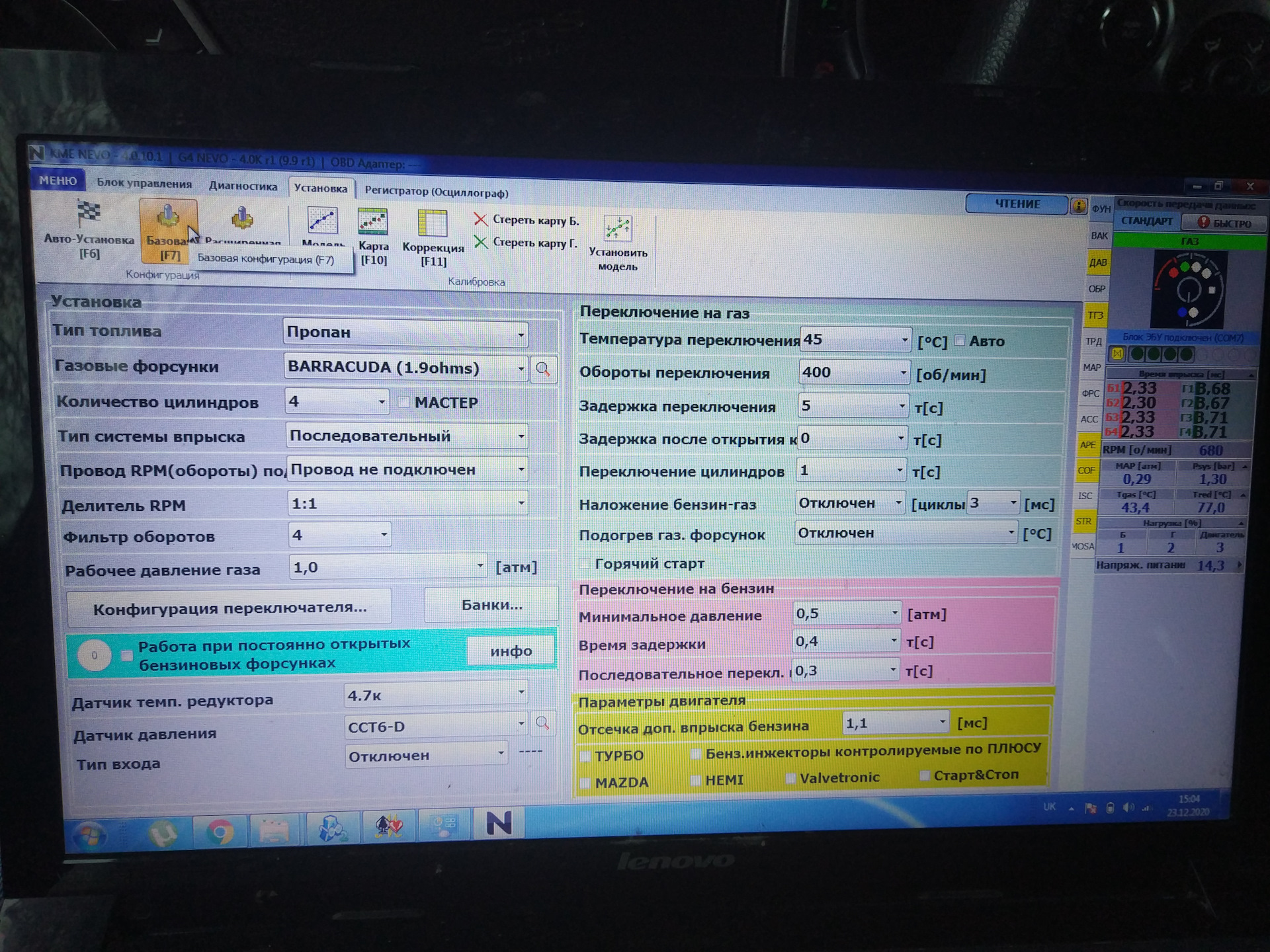Open ФУН side panel tab
Screen dimensions: 1270x952
tap(1101, 209)
